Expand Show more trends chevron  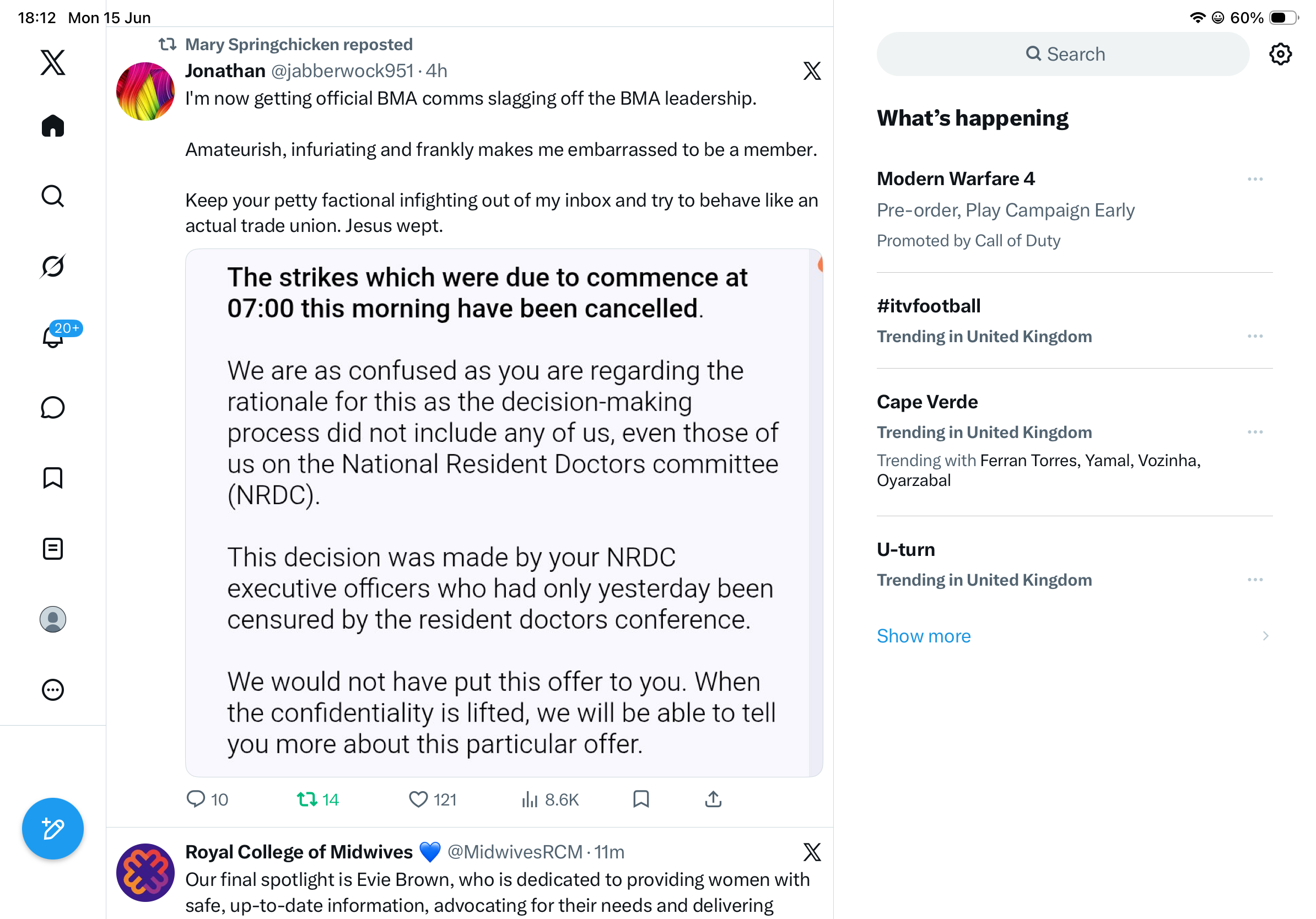tap(1265, 636)
